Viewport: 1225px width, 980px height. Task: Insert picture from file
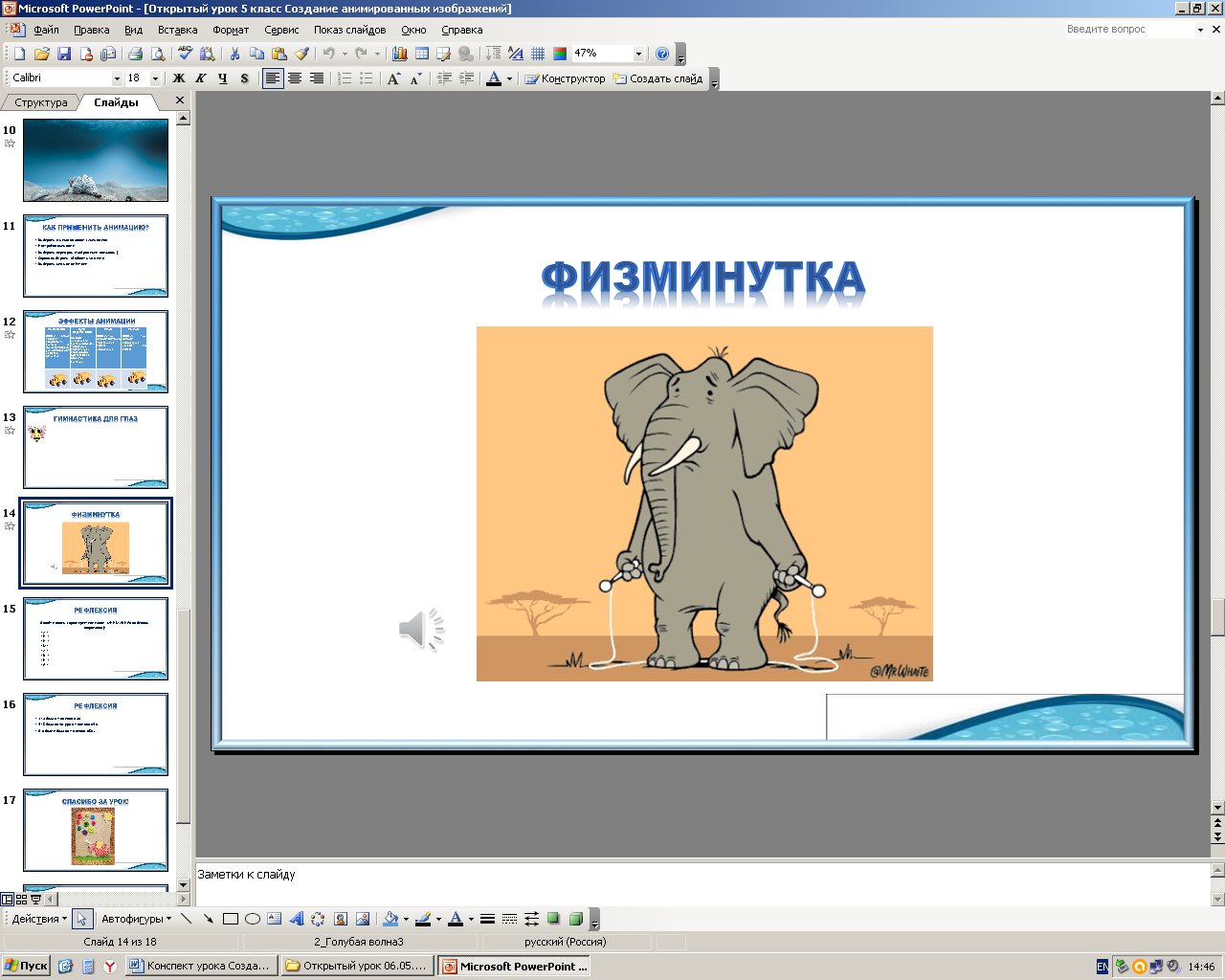[363, 919]
